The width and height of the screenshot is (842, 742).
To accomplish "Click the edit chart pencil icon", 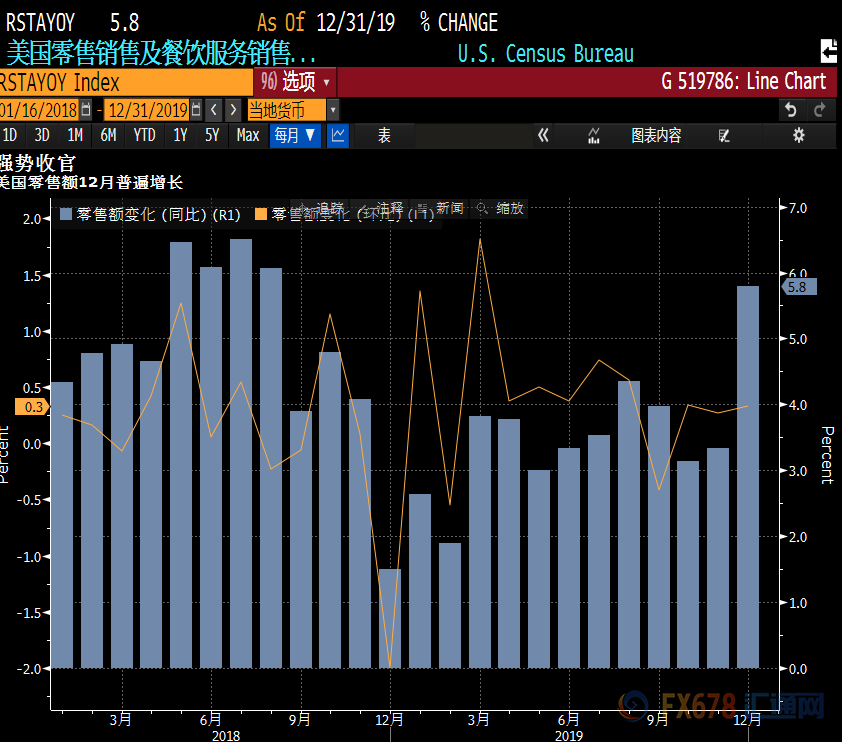I will click(x=724, y=135).
